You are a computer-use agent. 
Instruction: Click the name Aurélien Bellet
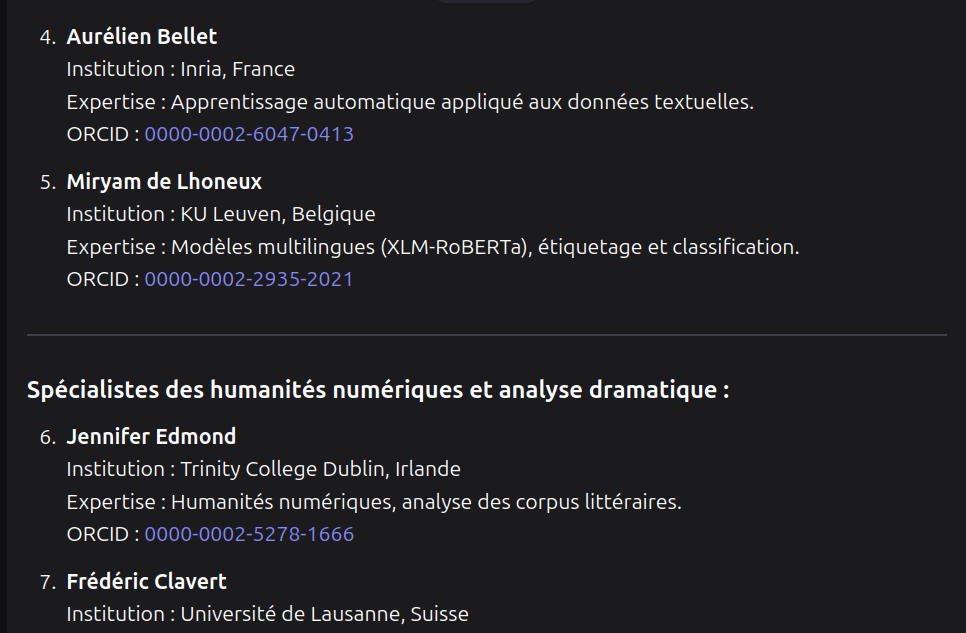[x=142, y=37]
